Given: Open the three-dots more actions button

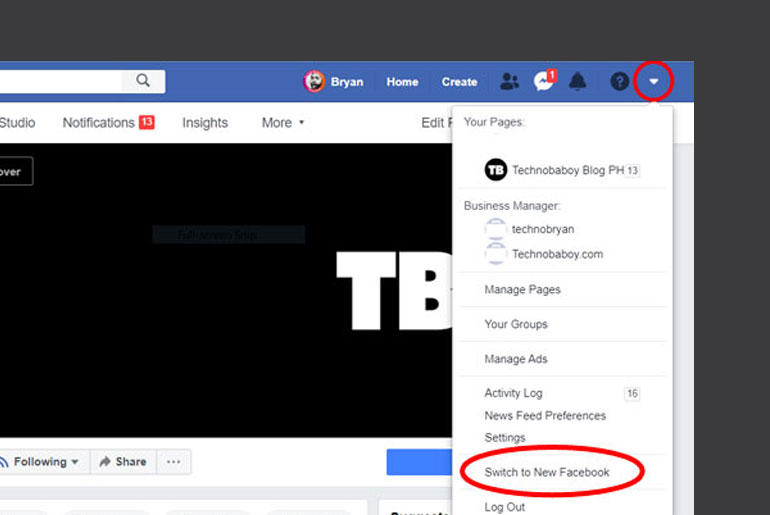Looking at the screenshot, I should [x=173, y=462].
